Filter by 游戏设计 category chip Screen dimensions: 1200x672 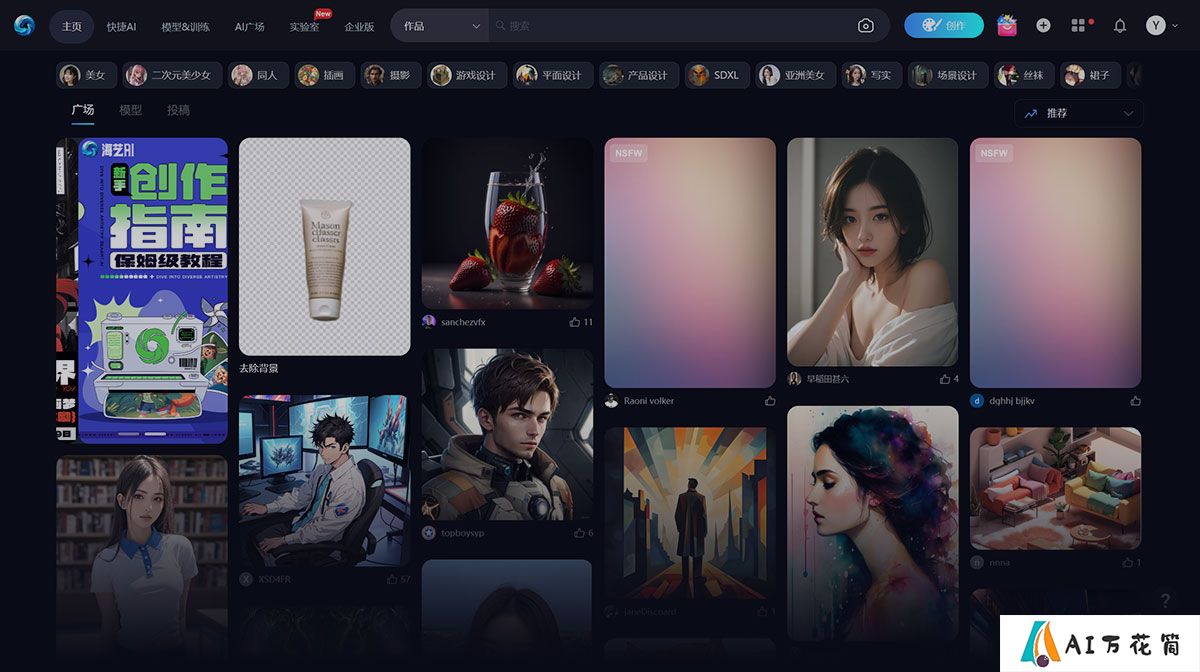(x=466, y=75)
